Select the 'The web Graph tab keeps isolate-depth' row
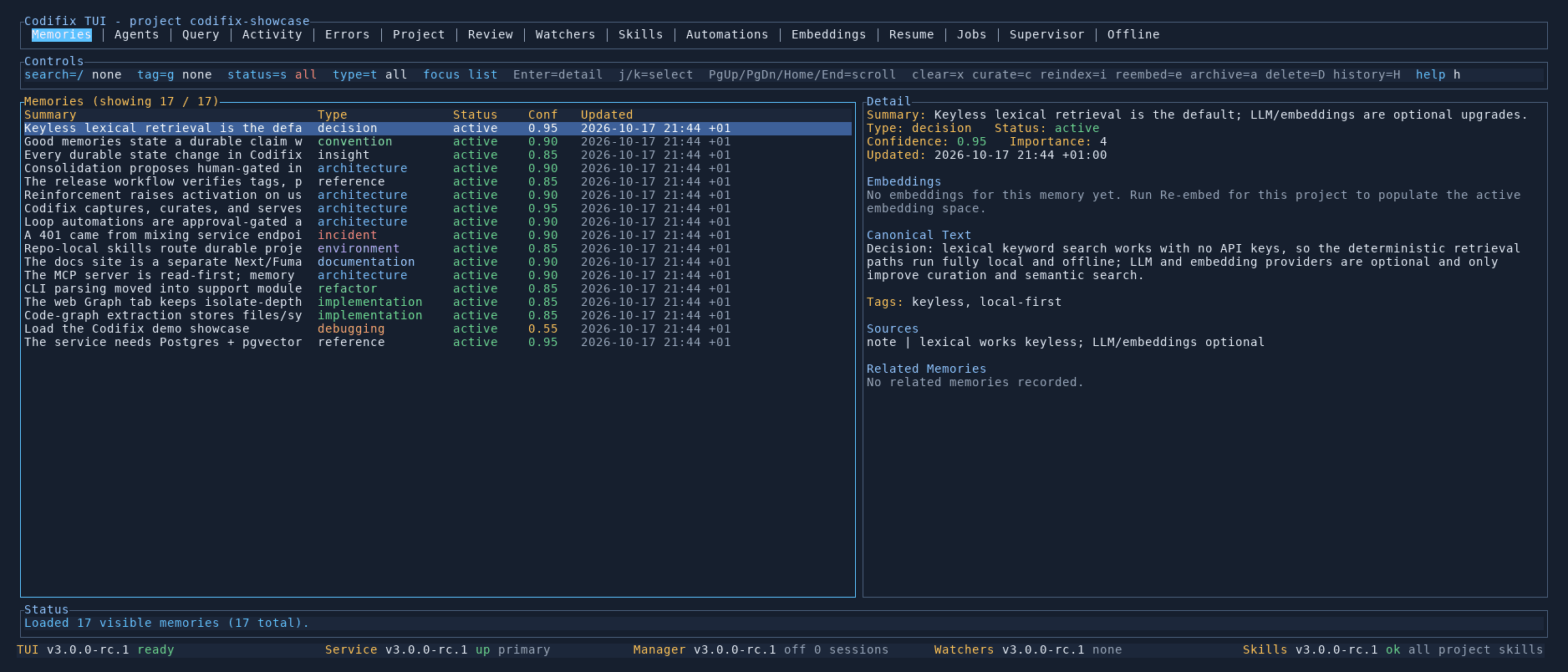The height and width of the screenshot is (672, 1568). coord(437,303)
